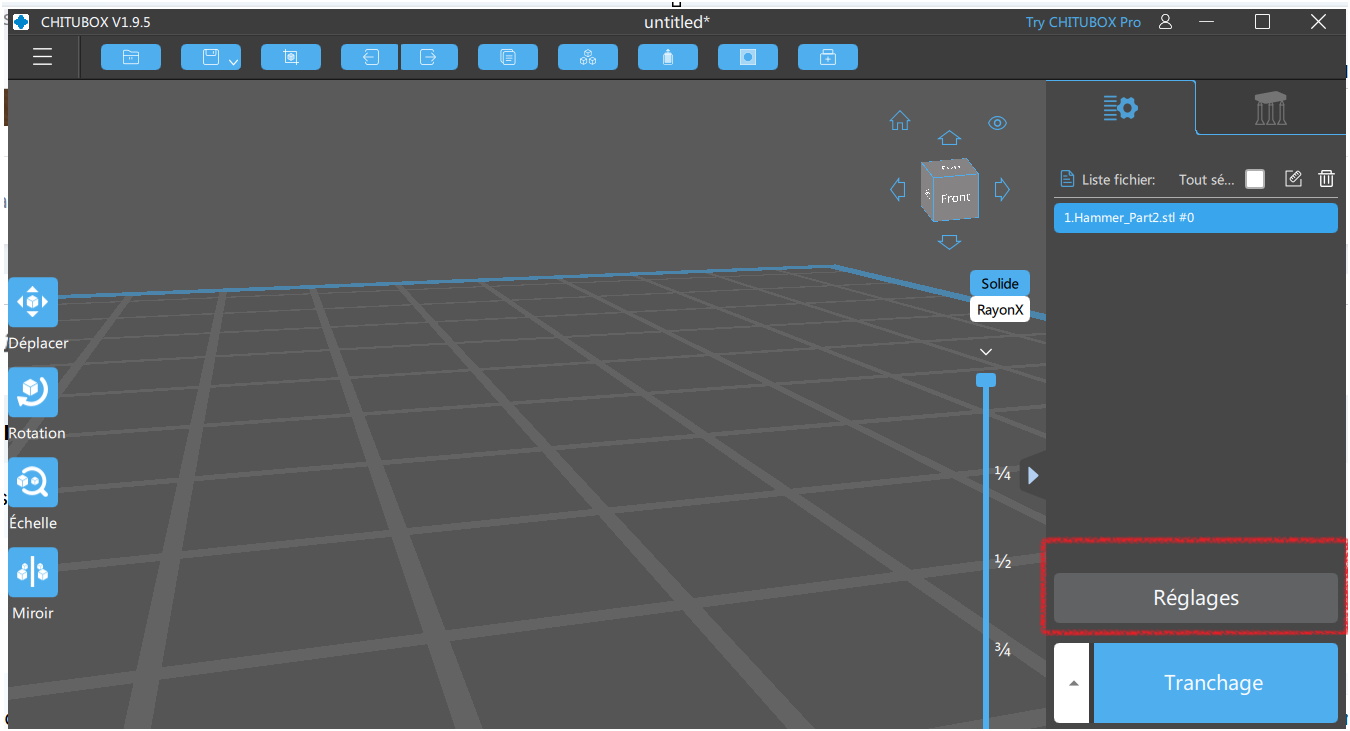Tick the Tout sélectionner checkbox
This screenshot has width=1350, height=731.
(x=1254, y=179)
